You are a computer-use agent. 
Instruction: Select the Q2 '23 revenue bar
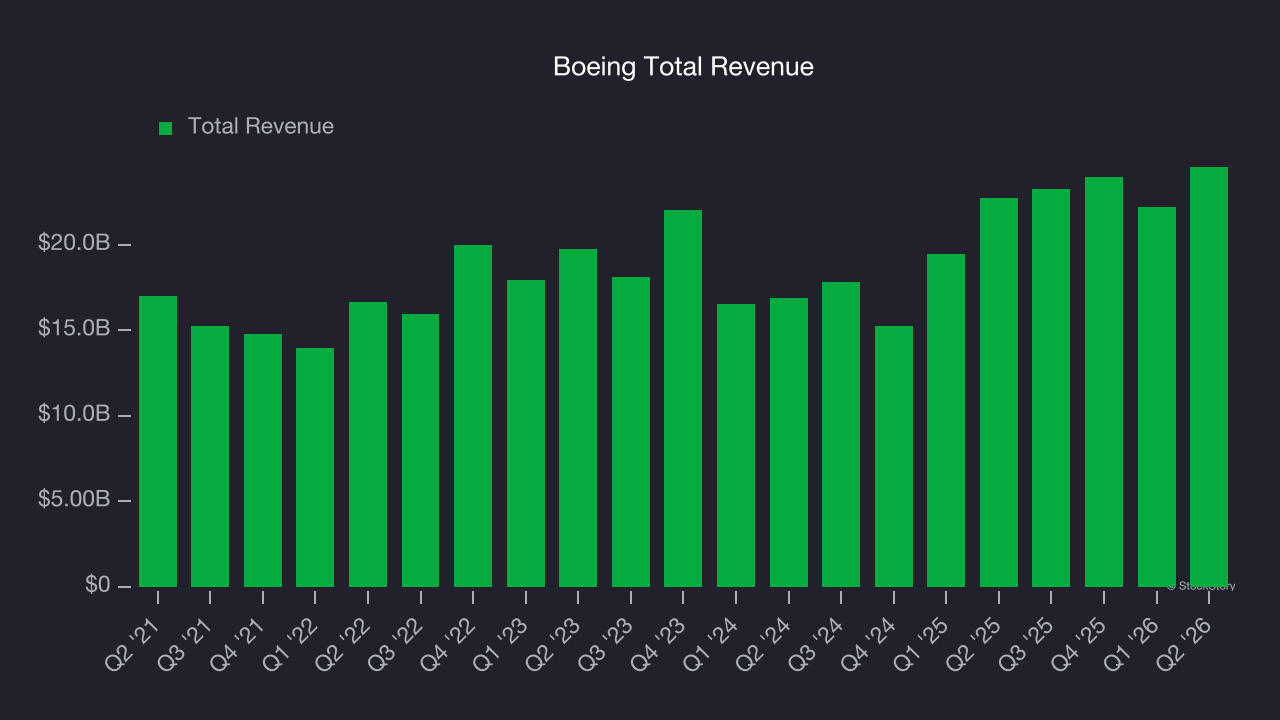point(578,418)
